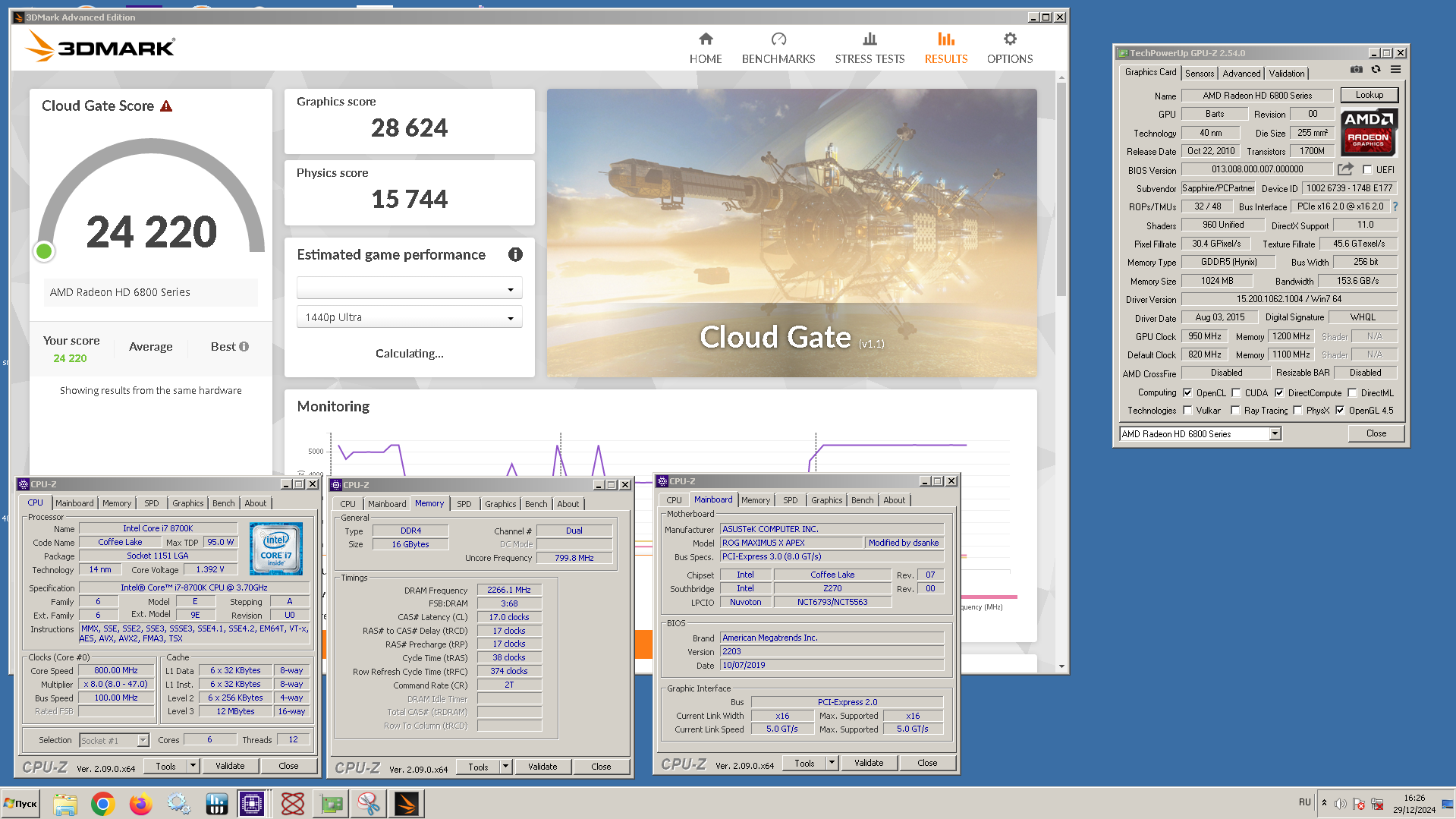Open 3DMark taskbar icon

pyautogui.click(x=406, y=803)
